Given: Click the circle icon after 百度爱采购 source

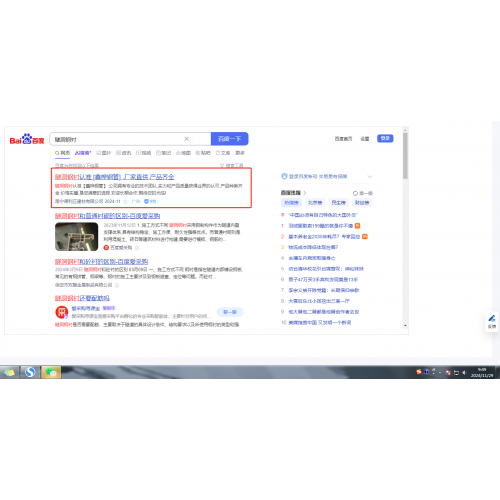Looking at the screenshot, I should [x=137, y=248].
